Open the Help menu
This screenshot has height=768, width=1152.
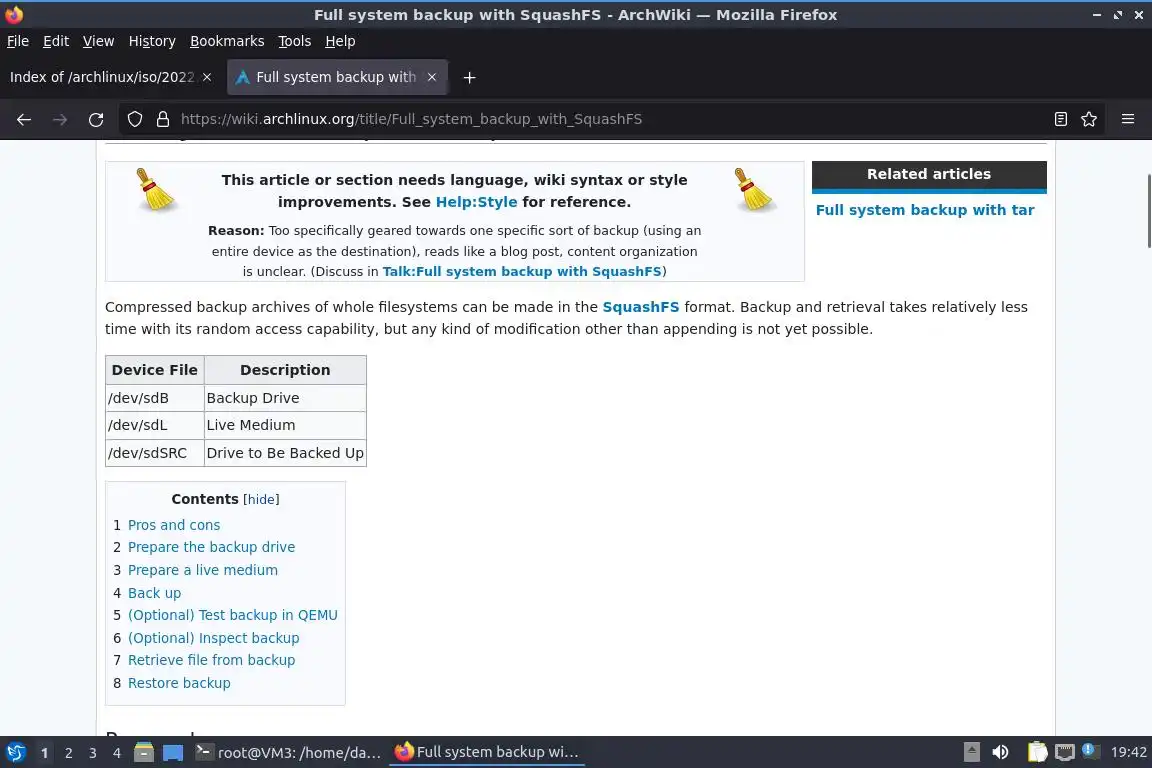pyautogui.click(x=340, y=41)
